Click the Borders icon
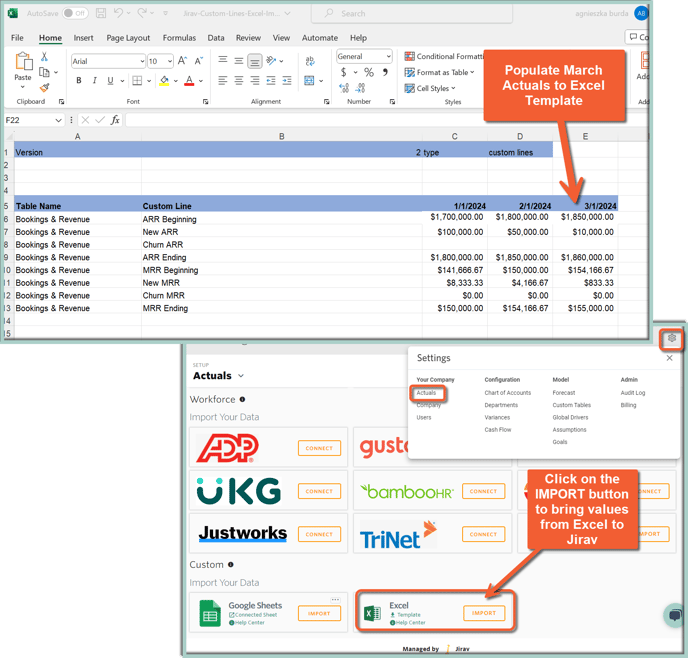This screenshot has width=688, height=658. coord(137,80)
